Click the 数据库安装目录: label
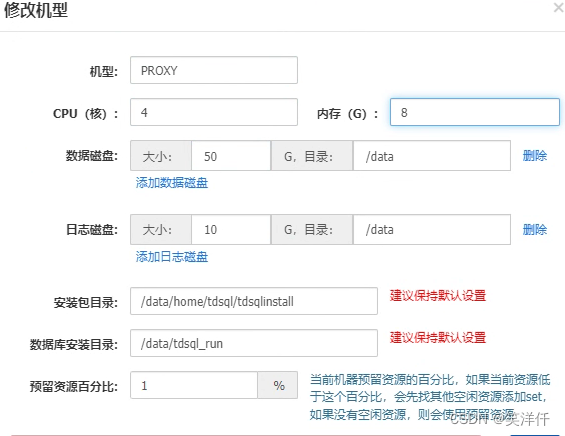Image resolution: width=565 pixels, height=436 pixels. [x=74, y=345]
